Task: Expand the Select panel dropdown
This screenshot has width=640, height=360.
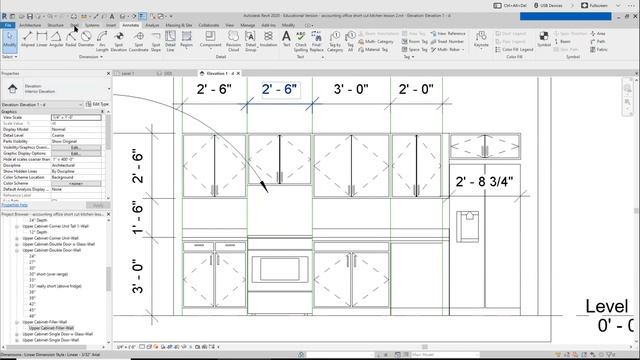Action: coord(9,57)
